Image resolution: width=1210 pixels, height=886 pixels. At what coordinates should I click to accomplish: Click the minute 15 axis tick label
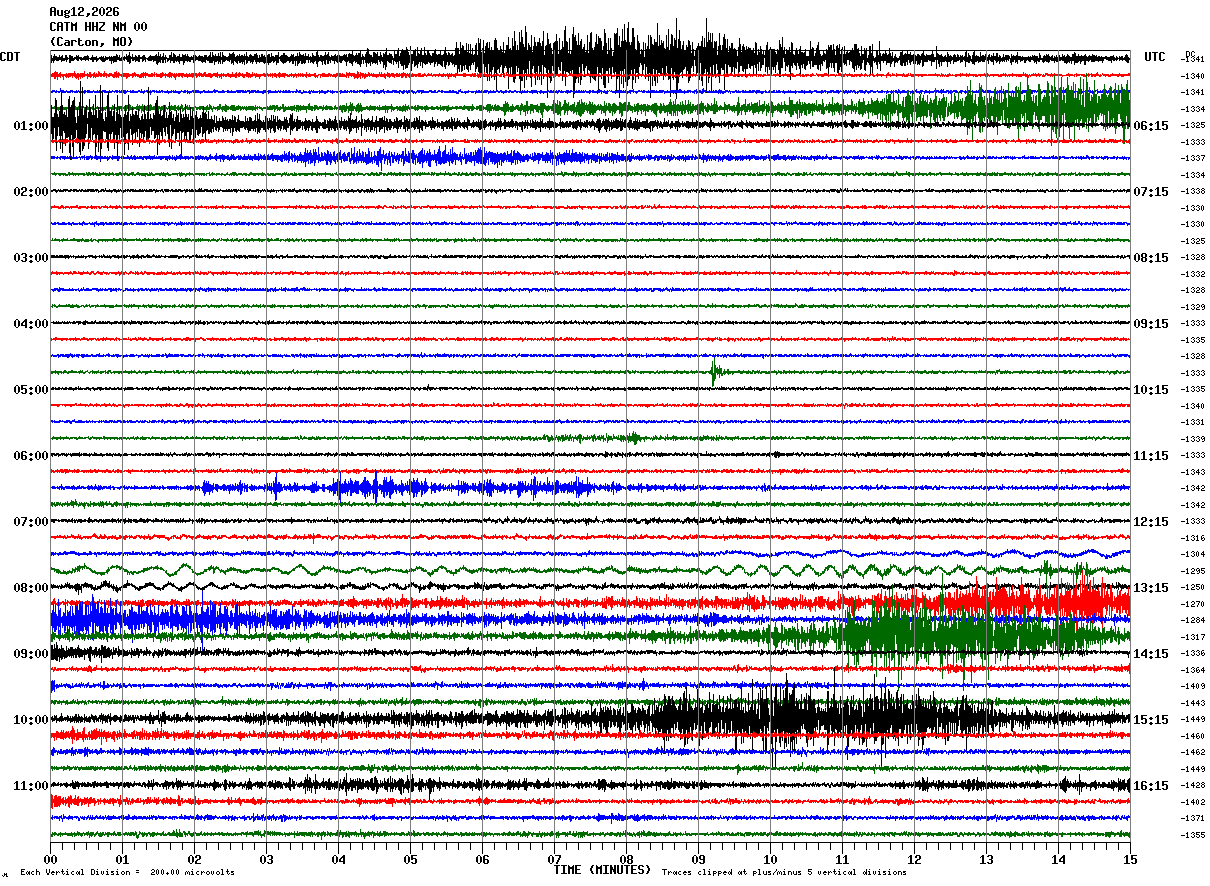coord(1130,859)
